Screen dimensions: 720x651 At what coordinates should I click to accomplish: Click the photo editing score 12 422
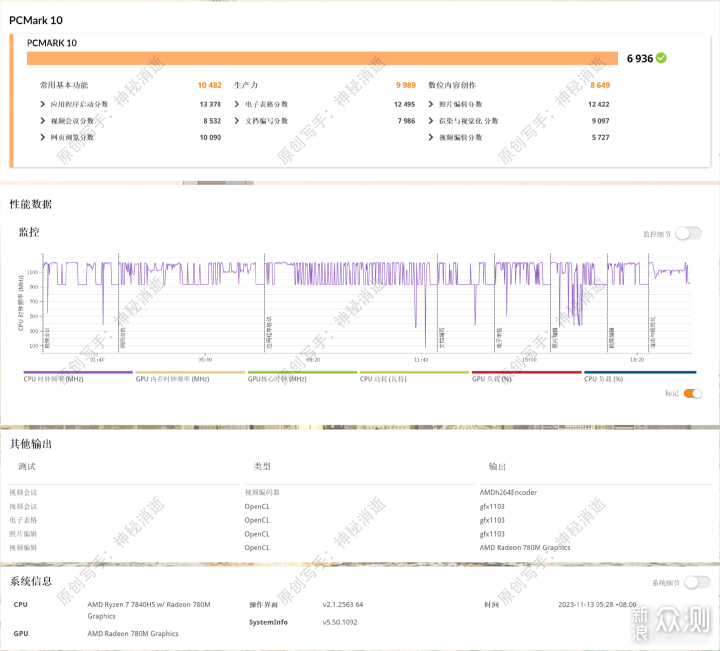coord(598,104)
